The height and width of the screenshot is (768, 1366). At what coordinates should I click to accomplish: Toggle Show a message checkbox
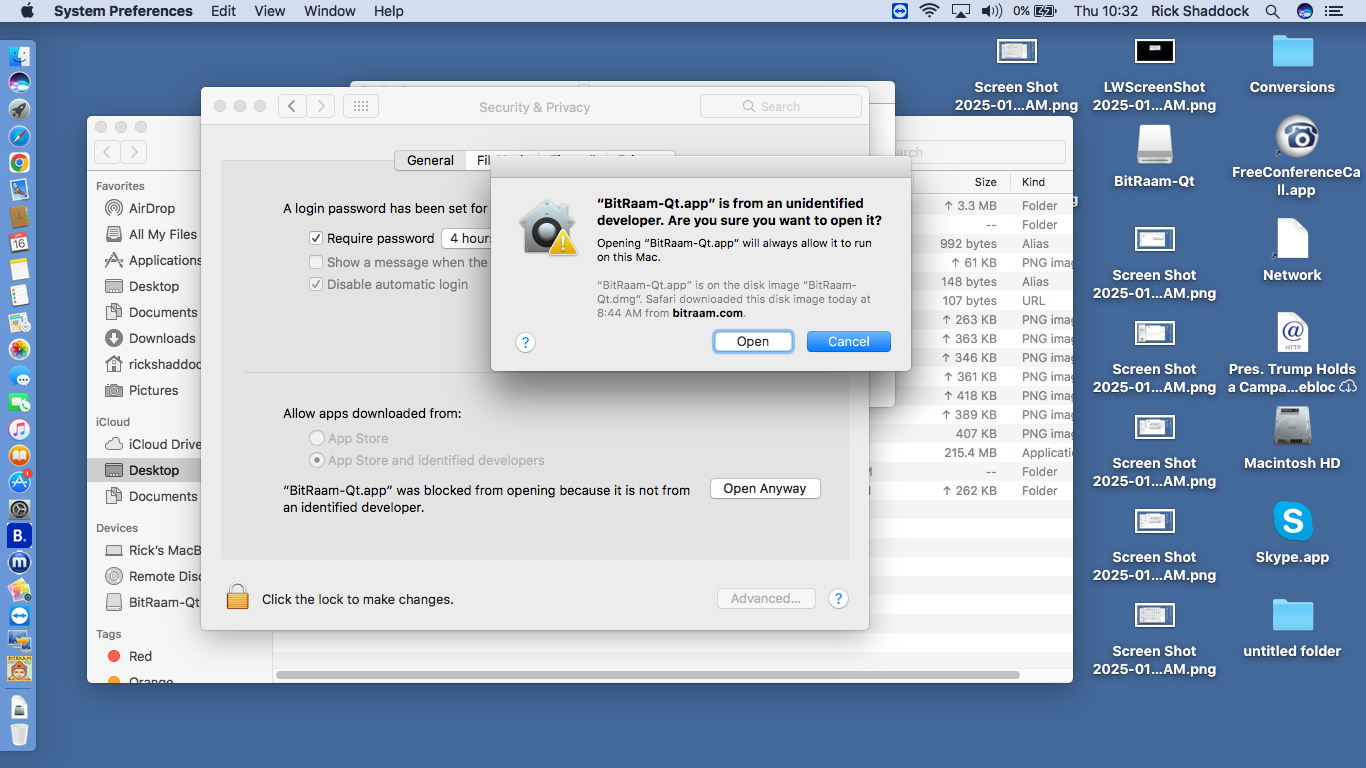(x=316, y=262)
